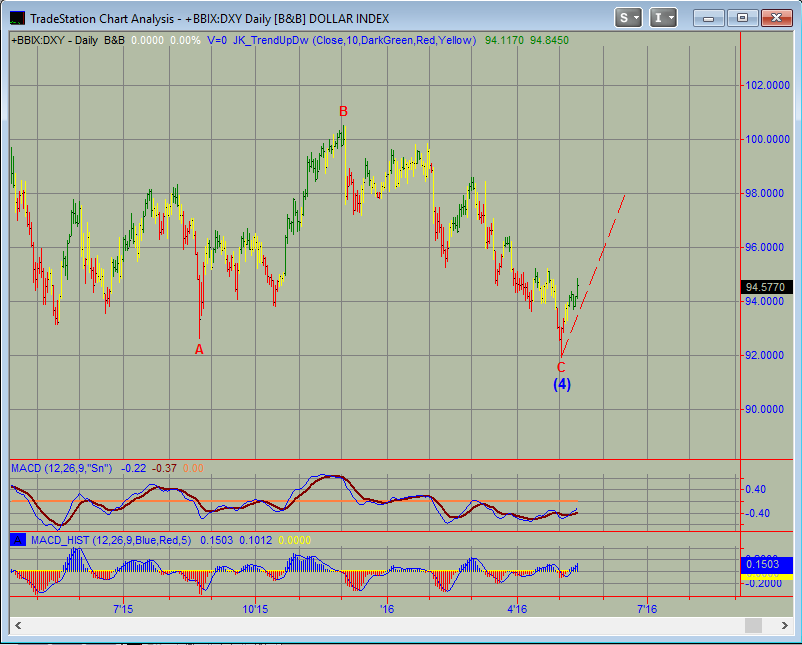802x645 pixels.
Task: Click the +BBIX:DXY symbol label
Action: click(39, 40)
